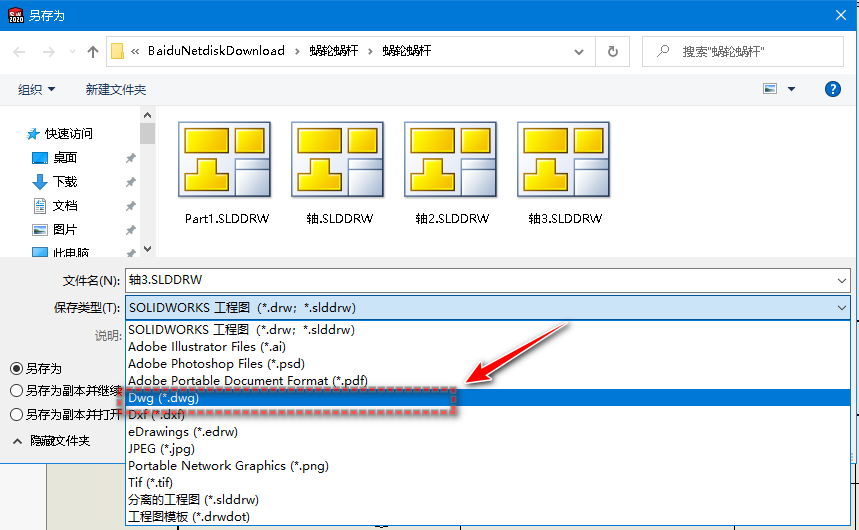Expand the path overflow chevron «
This screenshot has height=530, width=859.
[x=135, y=52]
